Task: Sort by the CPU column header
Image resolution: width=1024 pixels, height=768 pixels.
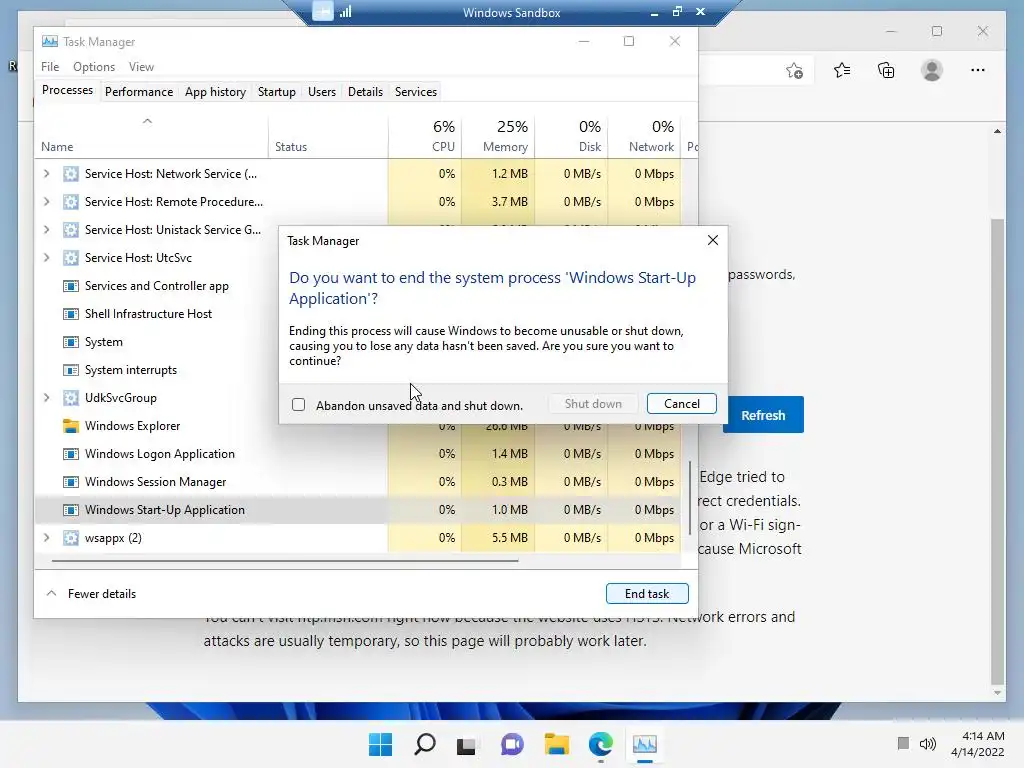Action: tap(425, 137)
